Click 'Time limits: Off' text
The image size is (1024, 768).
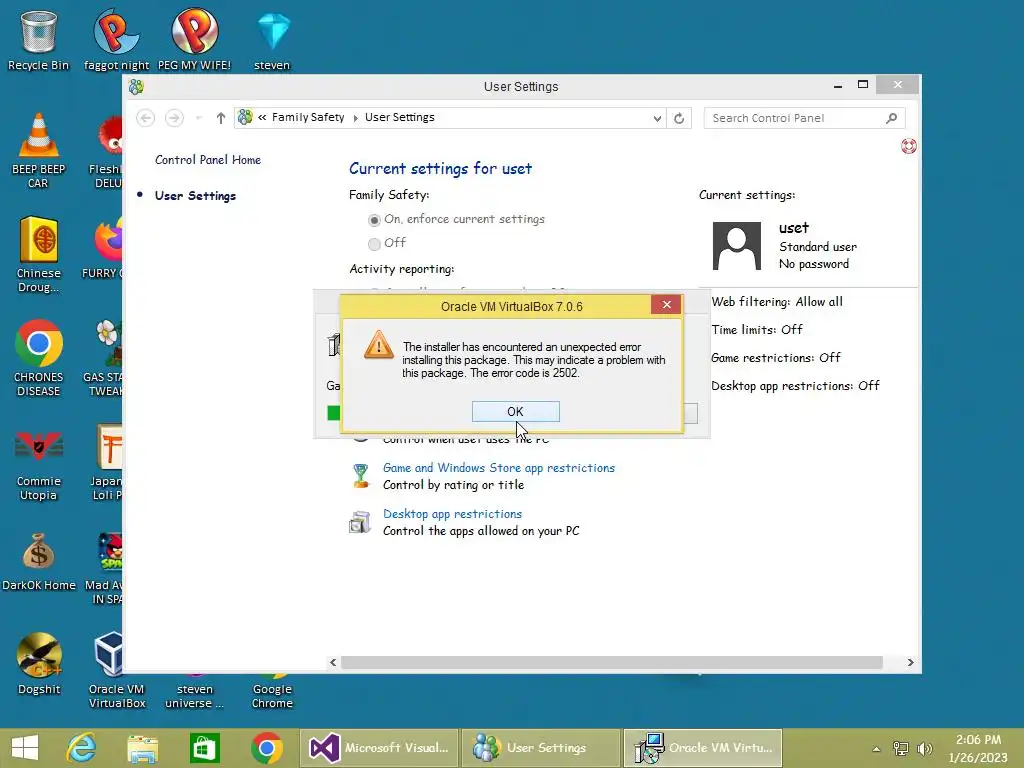[x=757, y=330]
